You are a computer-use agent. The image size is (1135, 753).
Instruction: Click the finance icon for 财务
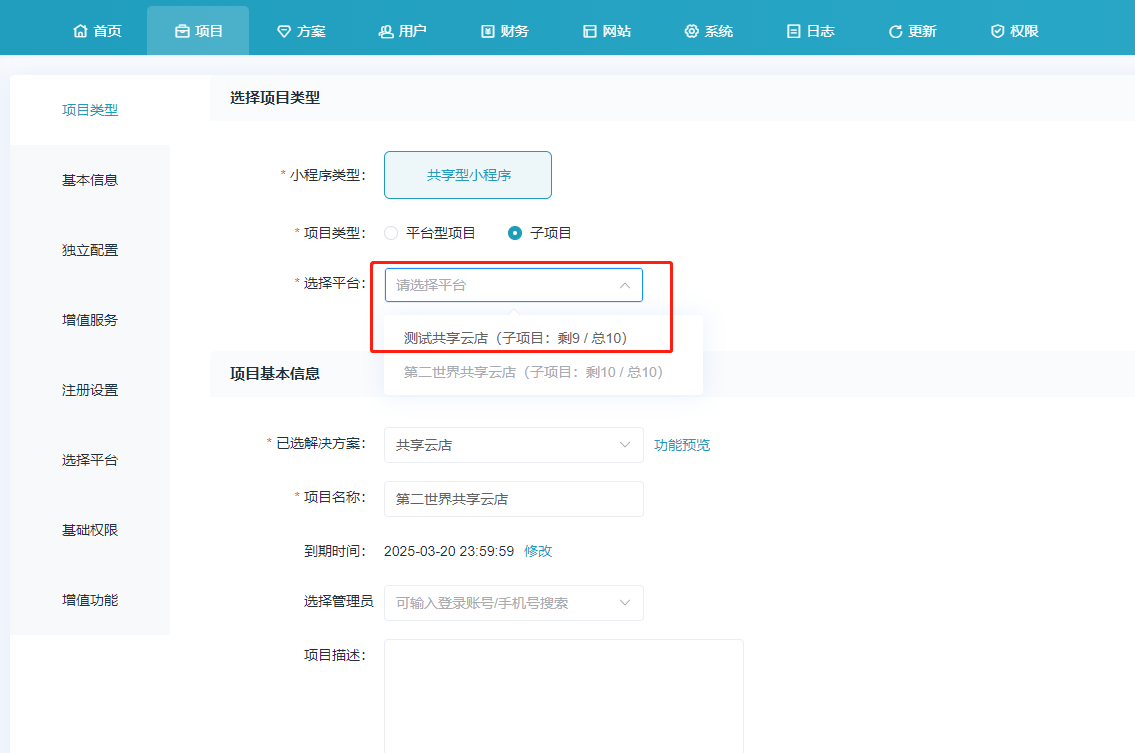(x=488, y=31)
